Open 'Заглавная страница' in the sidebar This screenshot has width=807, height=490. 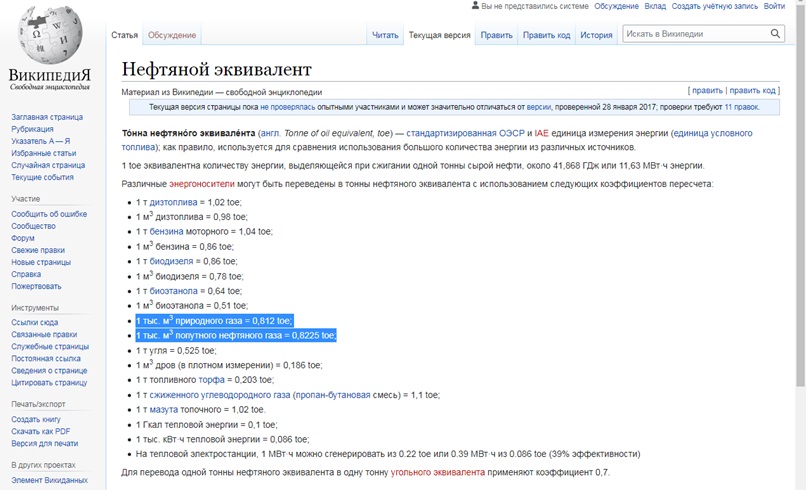48,117
